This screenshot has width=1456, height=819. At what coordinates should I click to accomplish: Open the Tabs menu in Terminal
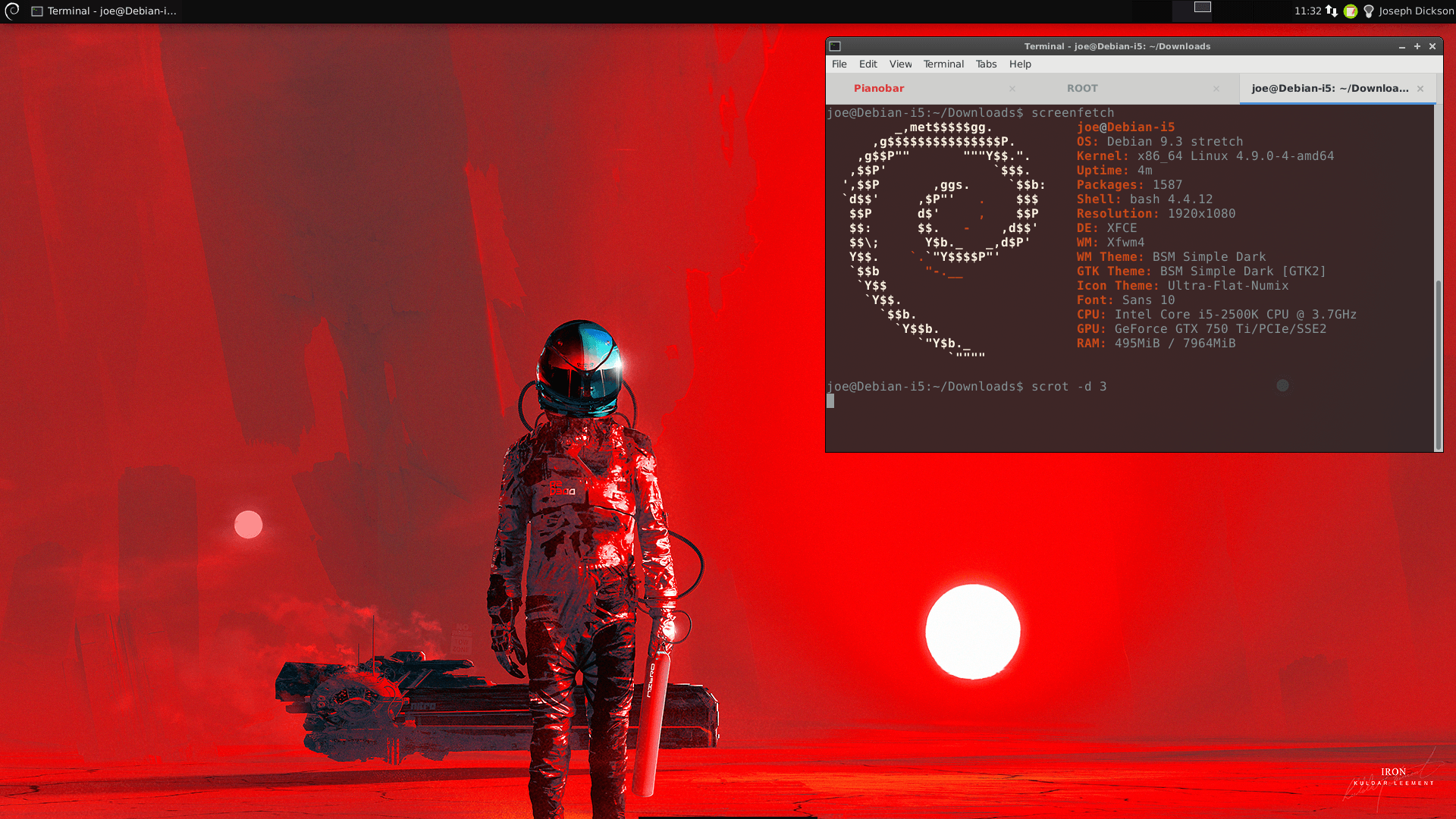coord(986,64)
